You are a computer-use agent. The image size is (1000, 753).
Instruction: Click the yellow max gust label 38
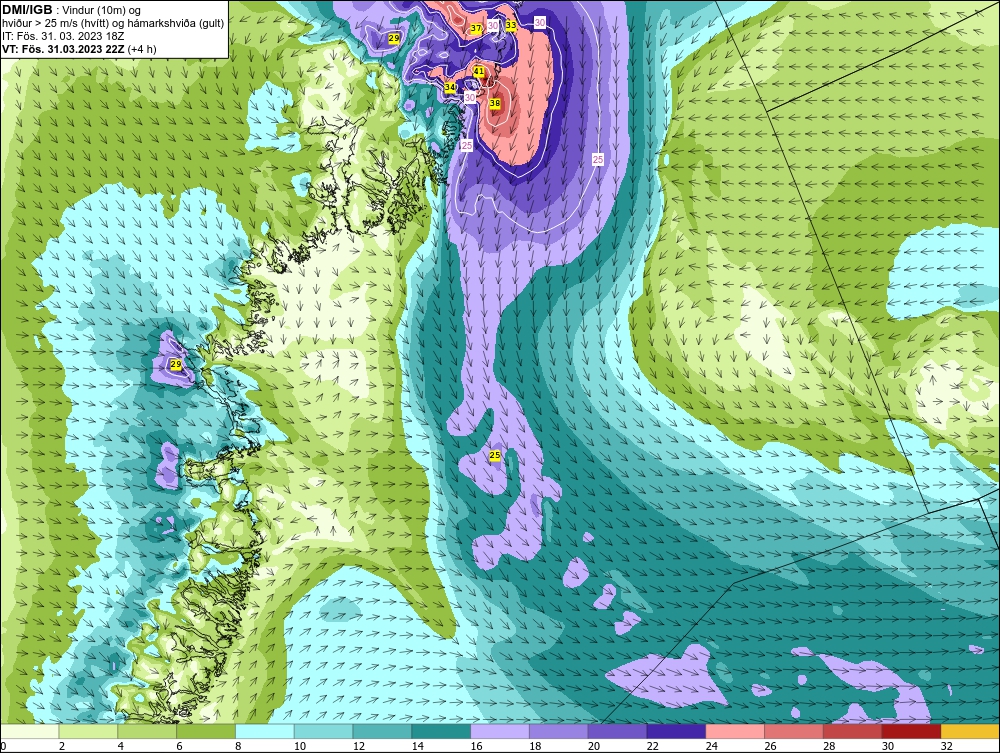pyautogui.click(x=495, y=103)
